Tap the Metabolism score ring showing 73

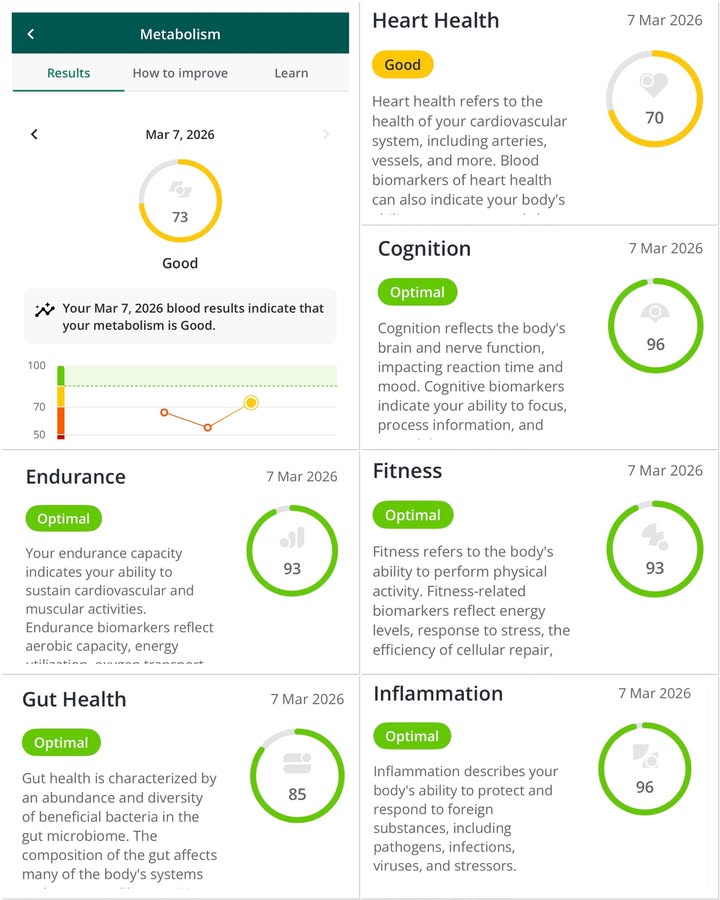(180, 200)
